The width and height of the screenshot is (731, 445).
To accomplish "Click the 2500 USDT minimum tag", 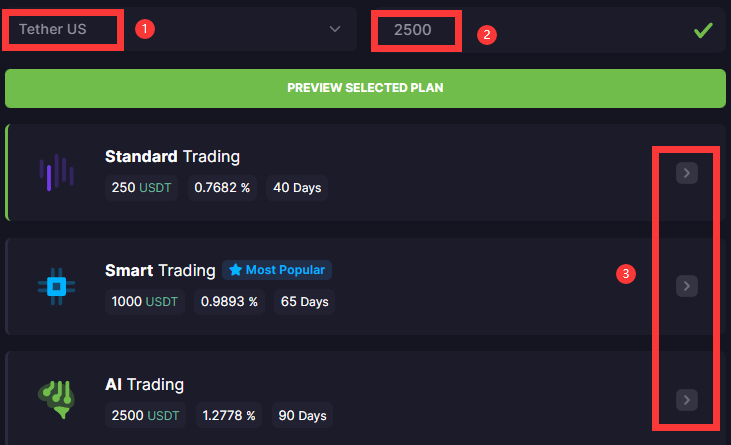I will [145, 415].
